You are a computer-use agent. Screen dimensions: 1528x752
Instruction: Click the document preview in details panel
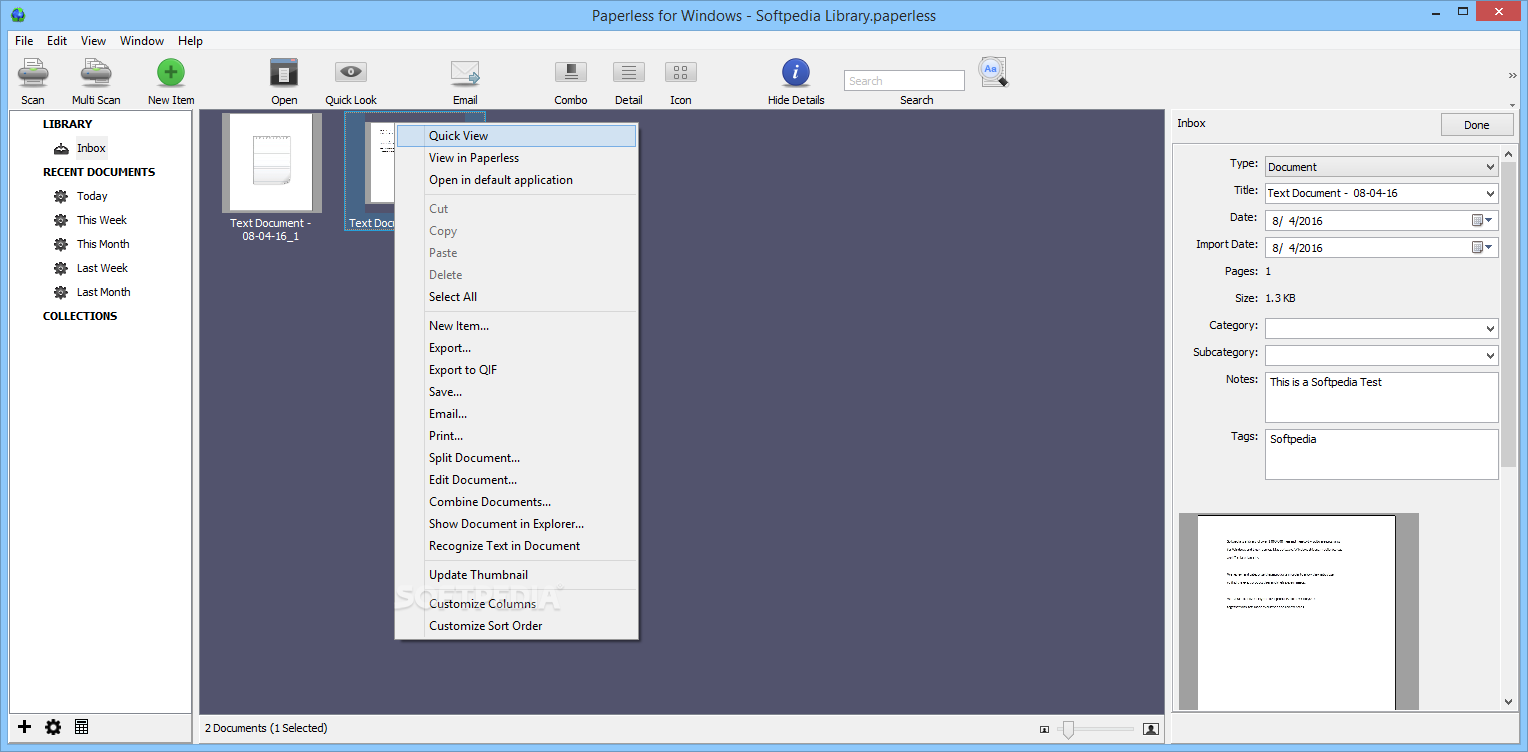pyautogui.click(x=1298, y=612)
